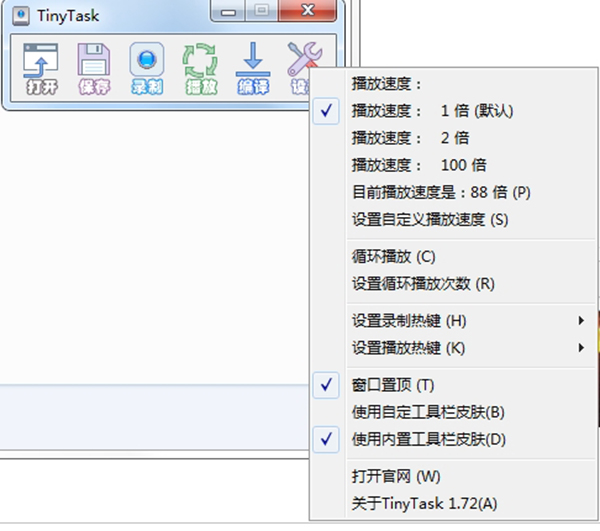Viewport: 600px width, 531px height.
Task: Click the wrench settings icon in toolbar
Action: point(301,63)
